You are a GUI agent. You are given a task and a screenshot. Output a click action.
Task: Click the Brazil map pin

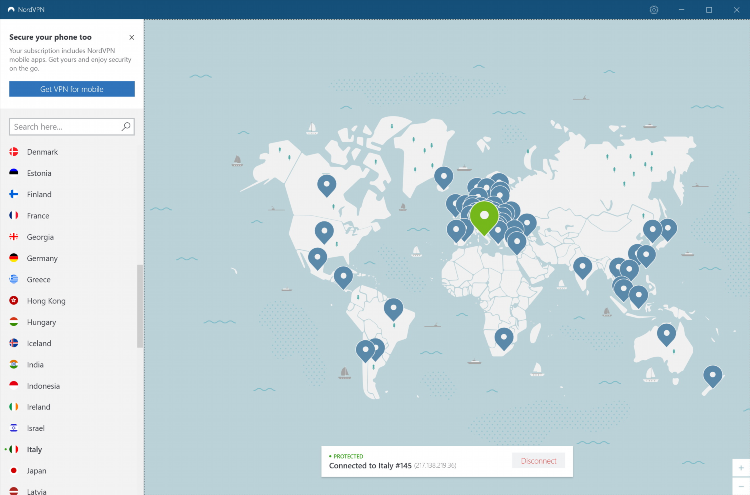click(x=393, y=309)
